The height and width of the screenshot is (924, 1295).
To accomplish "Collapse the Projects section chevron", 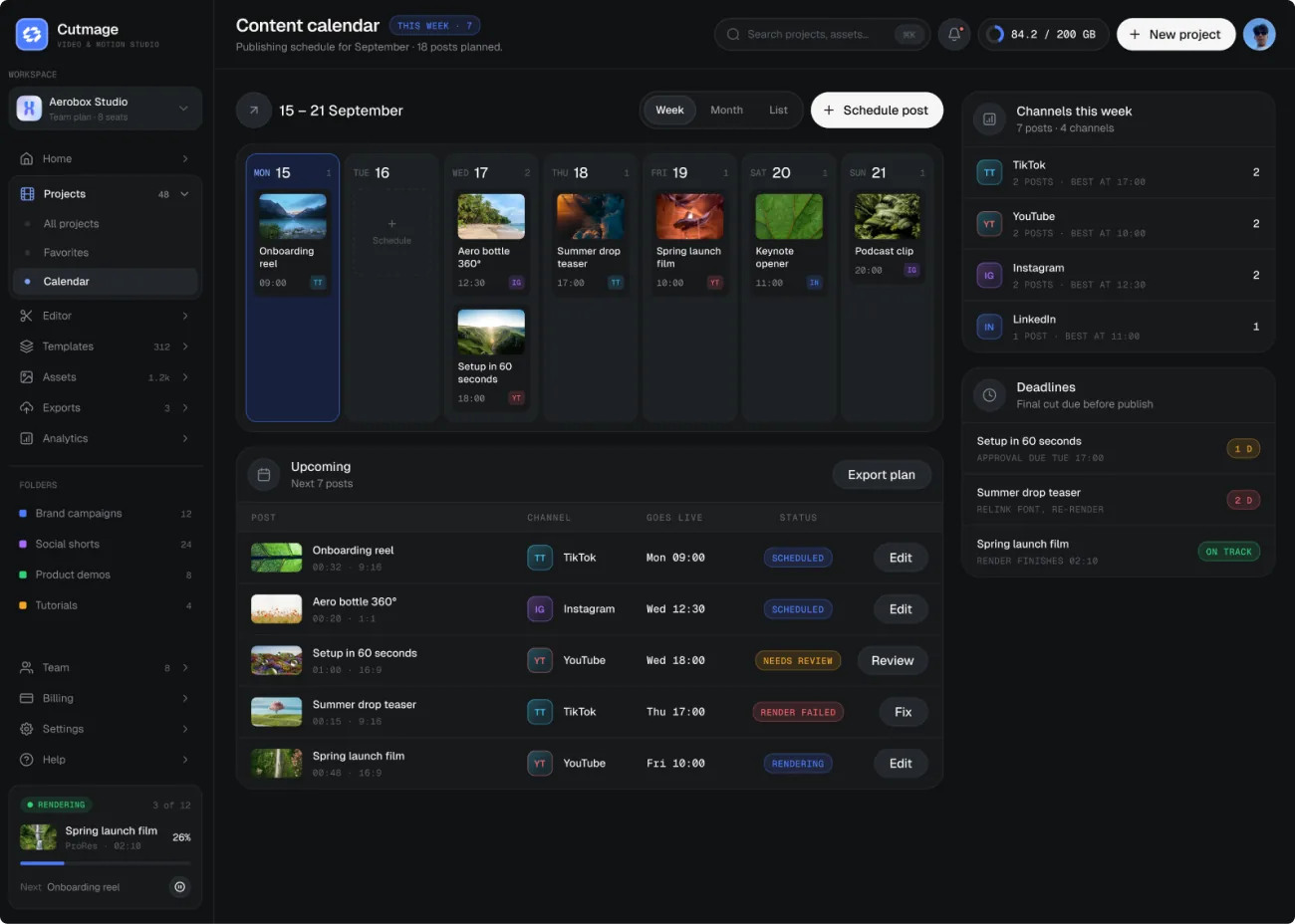I will pyautogui.click(x=184, y=194).
